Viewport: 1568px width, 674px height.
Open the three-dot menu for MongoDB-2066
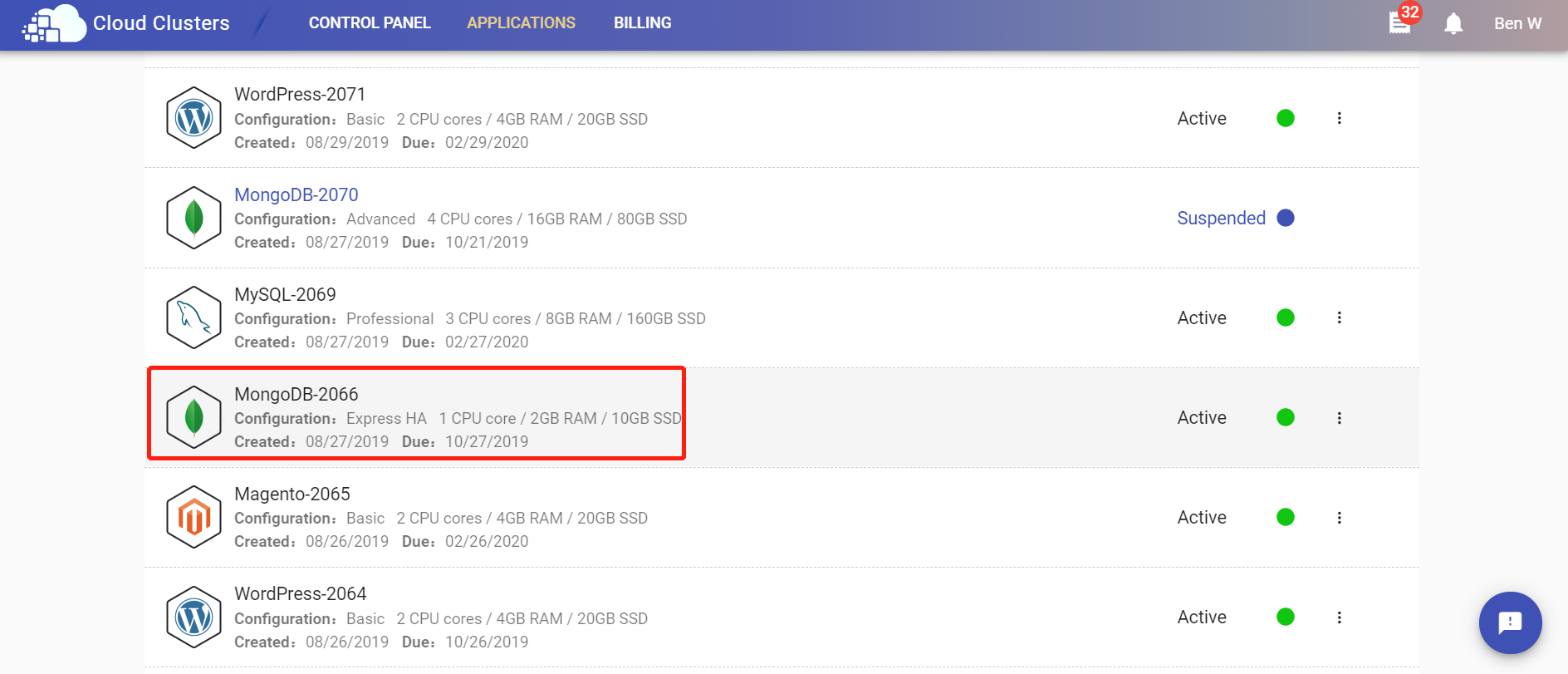click(x=1339, y=417)
